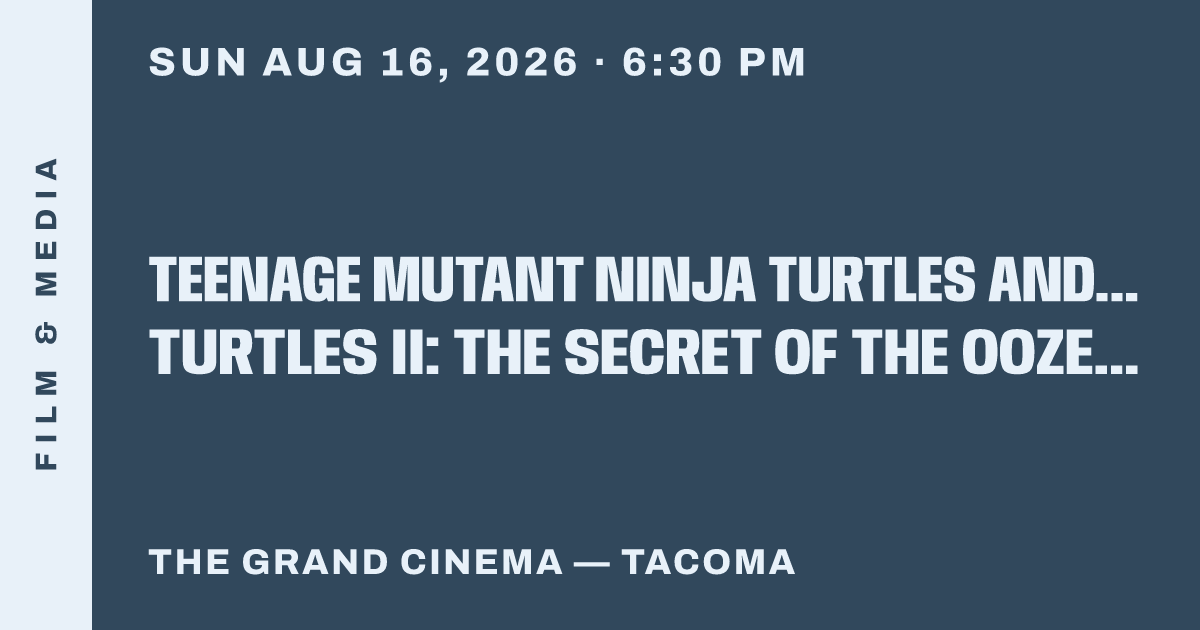The width and height of the screenshot is (1200, 630).
Task: Click the word MUTANT in the headline
Action: tap(479, 281)
